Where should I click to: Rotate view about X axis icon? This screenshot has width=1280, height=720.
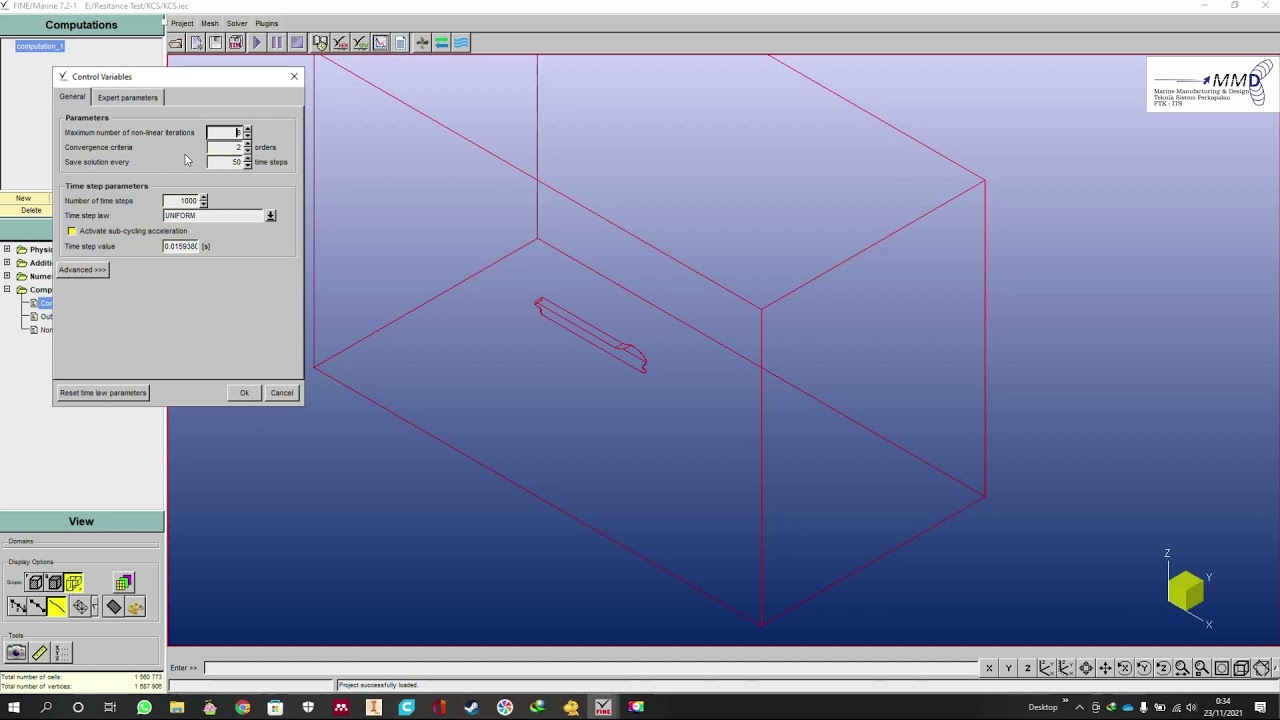pyautogui.click(x=1124, y=668)
